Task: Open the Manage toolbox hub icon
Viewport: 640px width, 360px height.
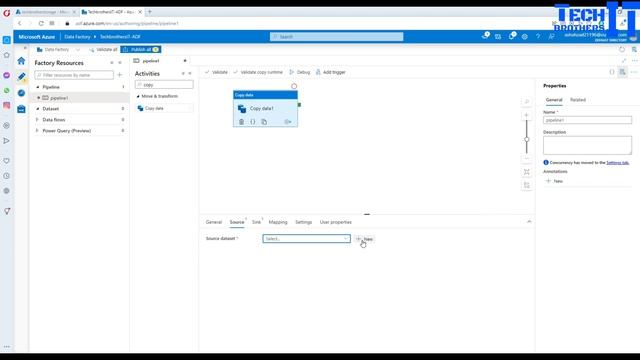Action: [x=21, y=109]
